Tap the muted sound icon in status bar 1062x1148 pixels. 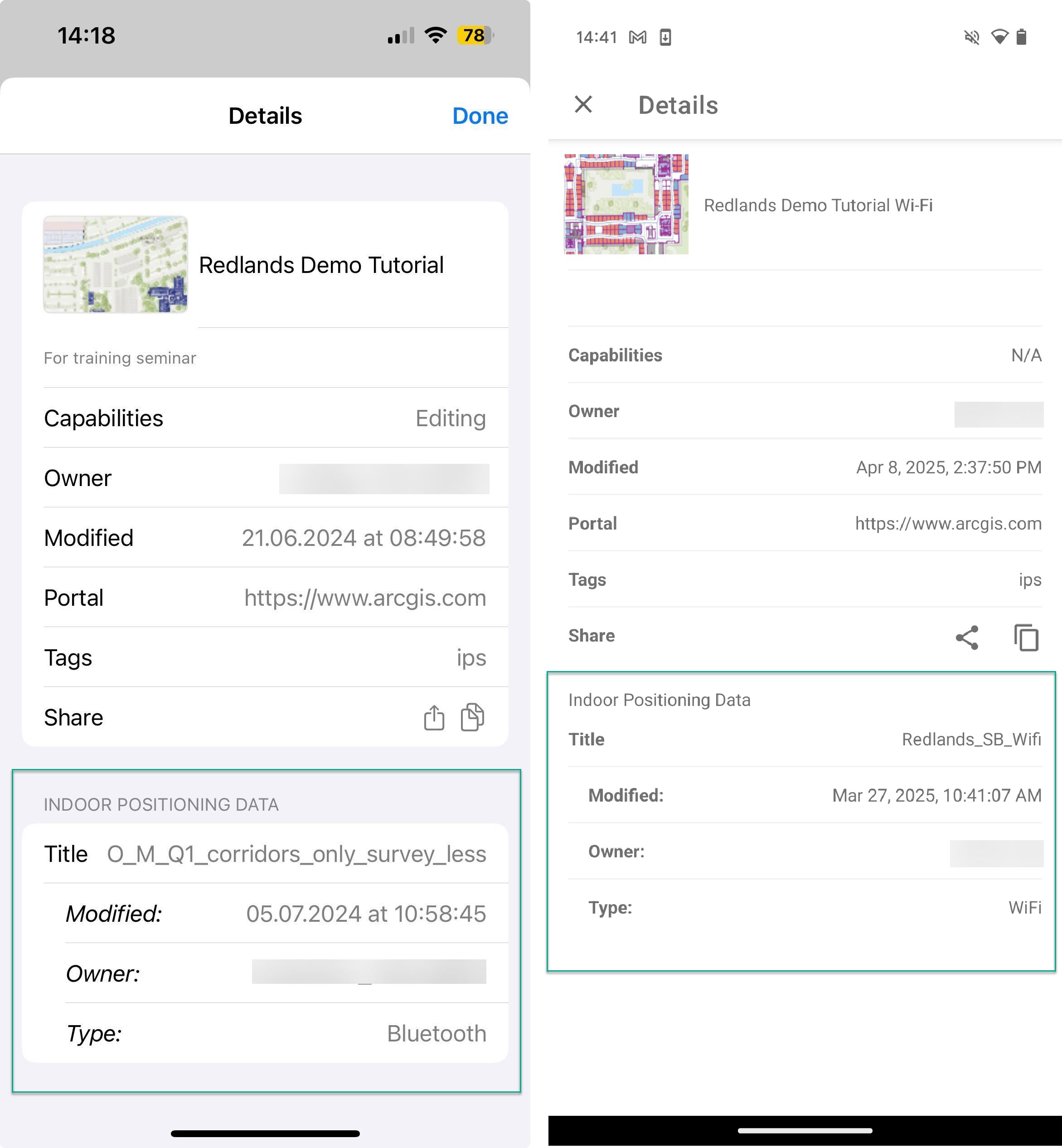[971, 37]
